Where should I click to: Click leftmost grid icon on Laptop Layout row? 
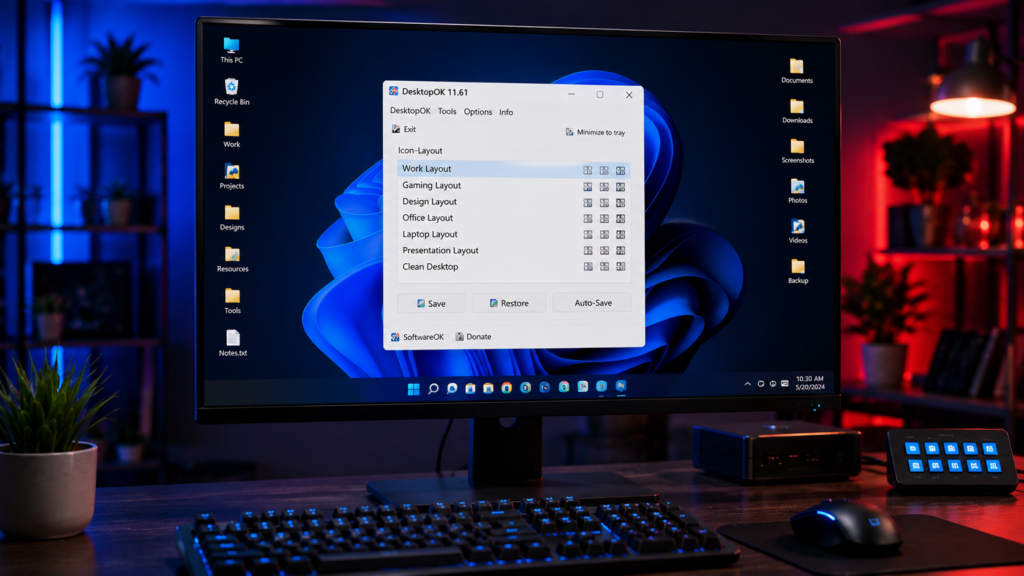[588, 234]
